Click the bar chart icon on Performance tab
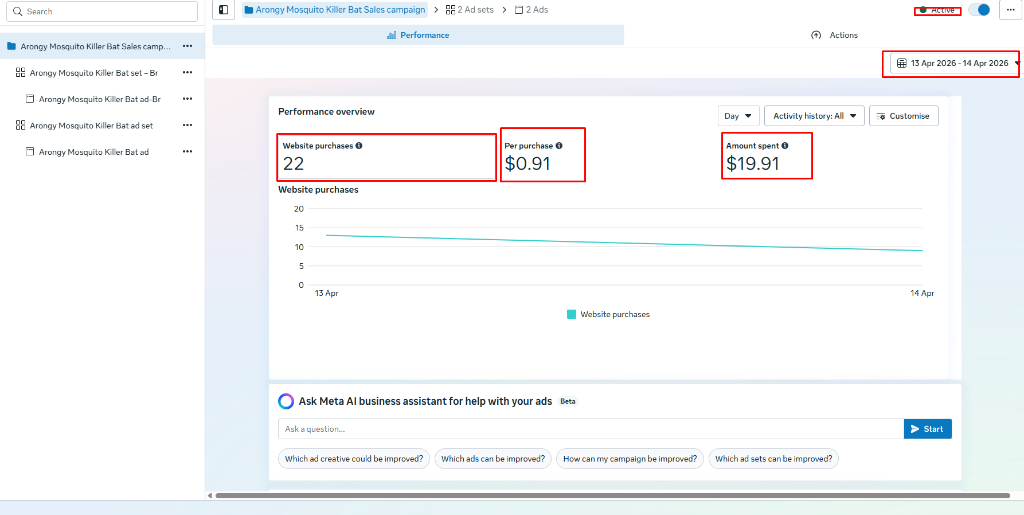This screenshot has width=1024, height=515. point(392,35)
